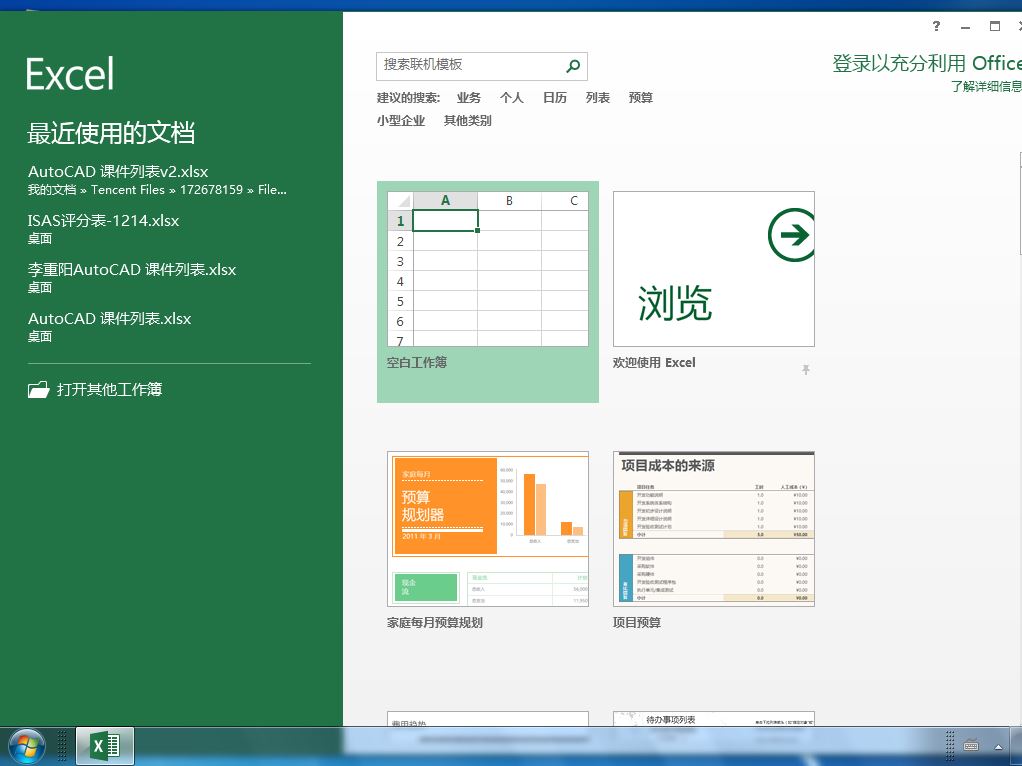The width and height of the screenshot is (1022, 766).
Task: Click 登录以充分利用 Office sign-in link
Action: [927, 64]
